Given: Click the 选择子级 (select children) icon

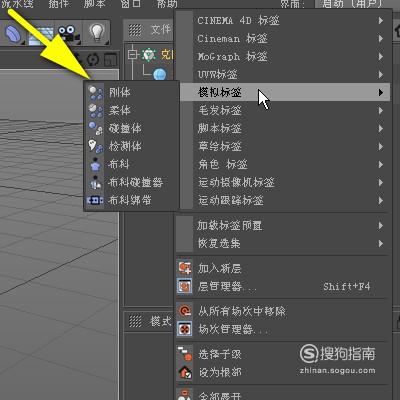Looking at the screenshot, I should (185, 354).
